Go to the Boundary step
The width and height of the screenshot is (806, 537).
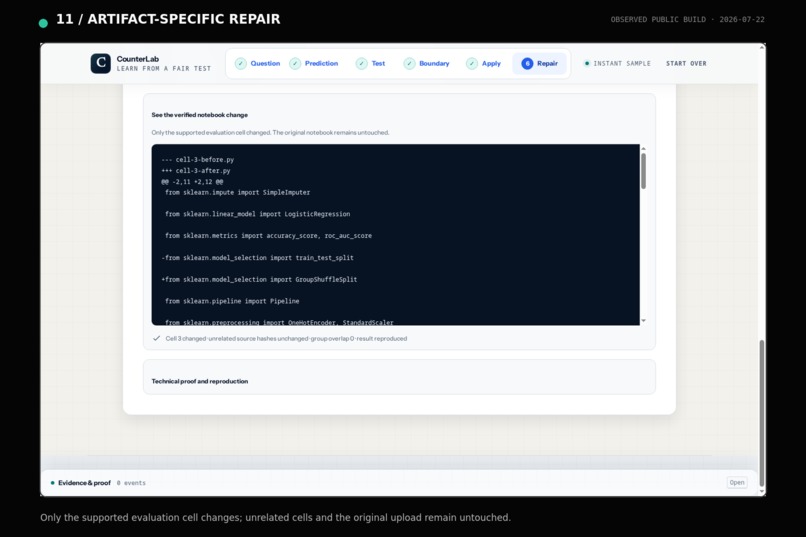pyautogui.click(x=427, y=63)
